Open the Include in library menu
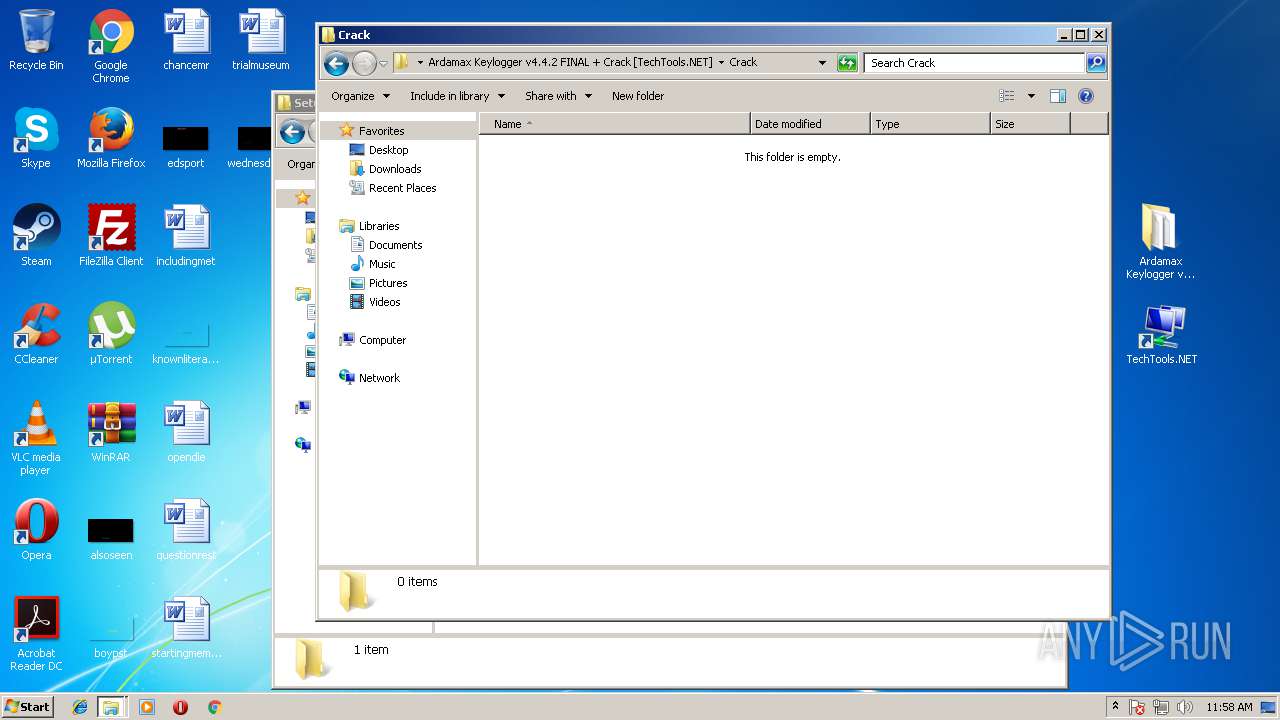 coord(457,96)
